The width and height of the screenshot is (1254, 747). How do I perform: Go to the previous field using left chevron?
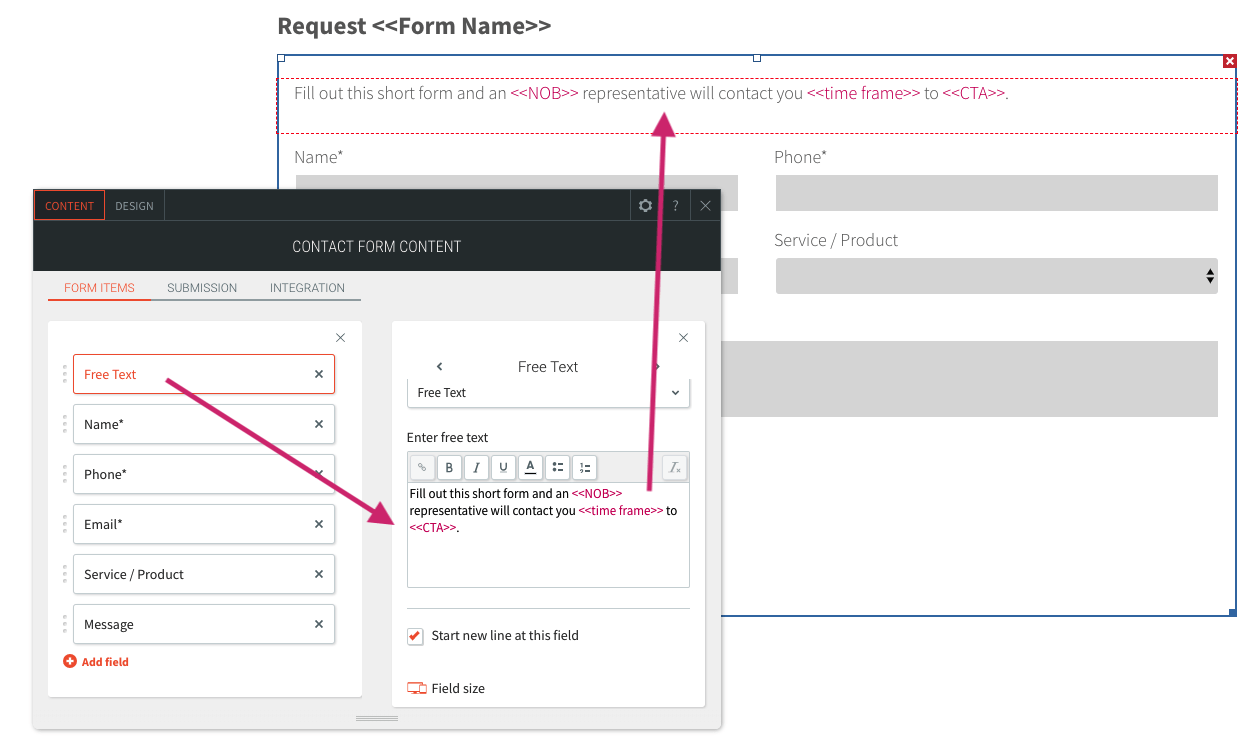(x=440, y=367)
